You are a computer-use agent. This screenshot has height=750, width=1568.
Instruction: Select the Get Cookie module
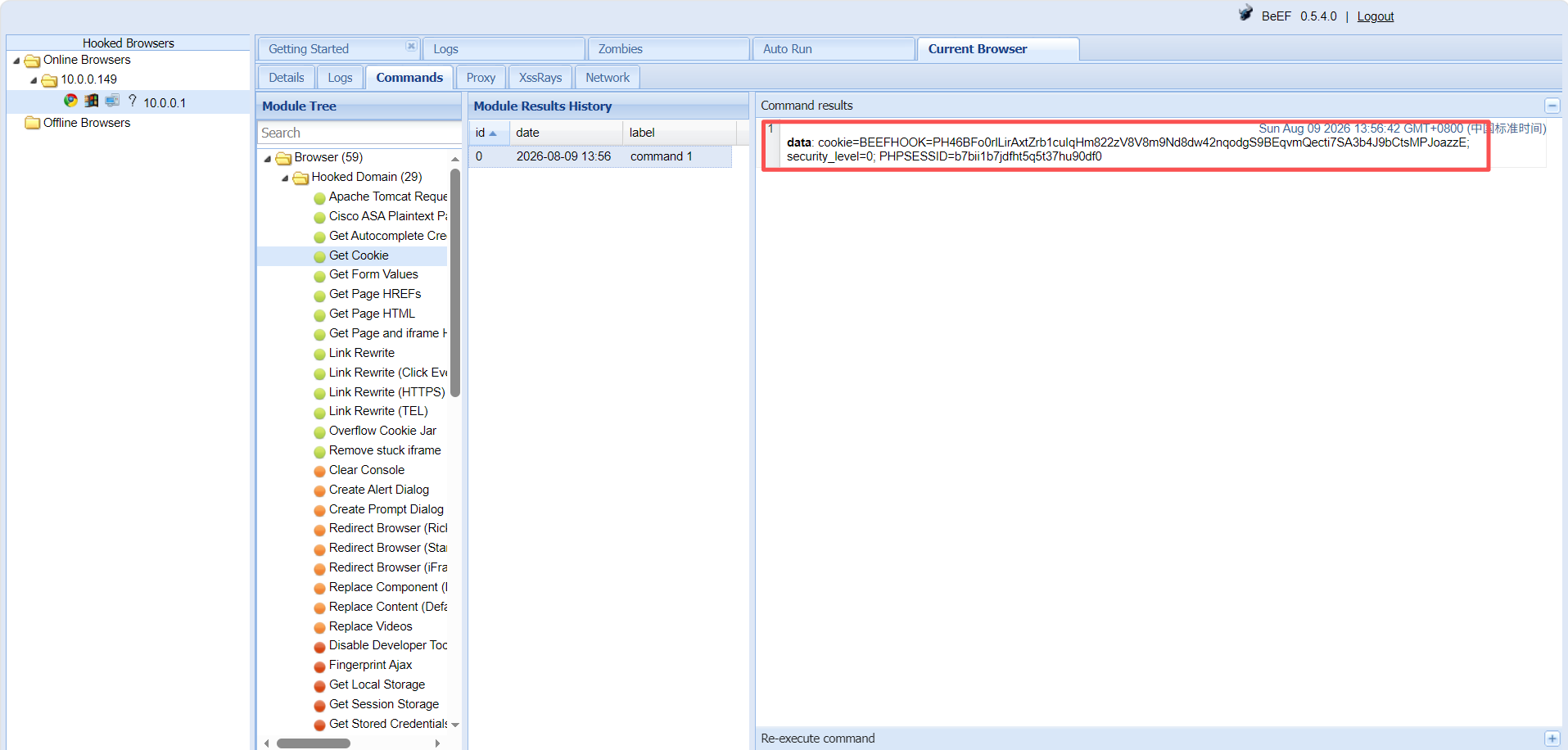click(359, 255)
